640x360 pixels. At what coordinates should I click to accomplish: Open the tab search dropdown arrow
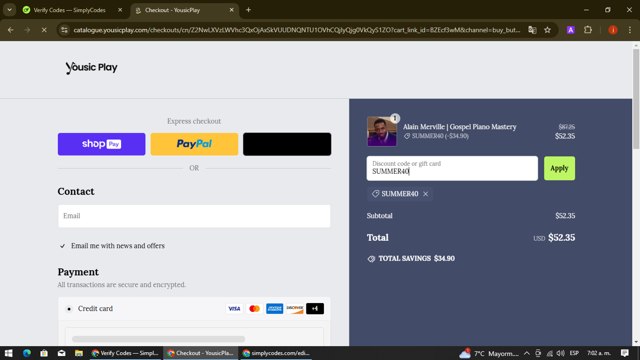pos(9,10)
